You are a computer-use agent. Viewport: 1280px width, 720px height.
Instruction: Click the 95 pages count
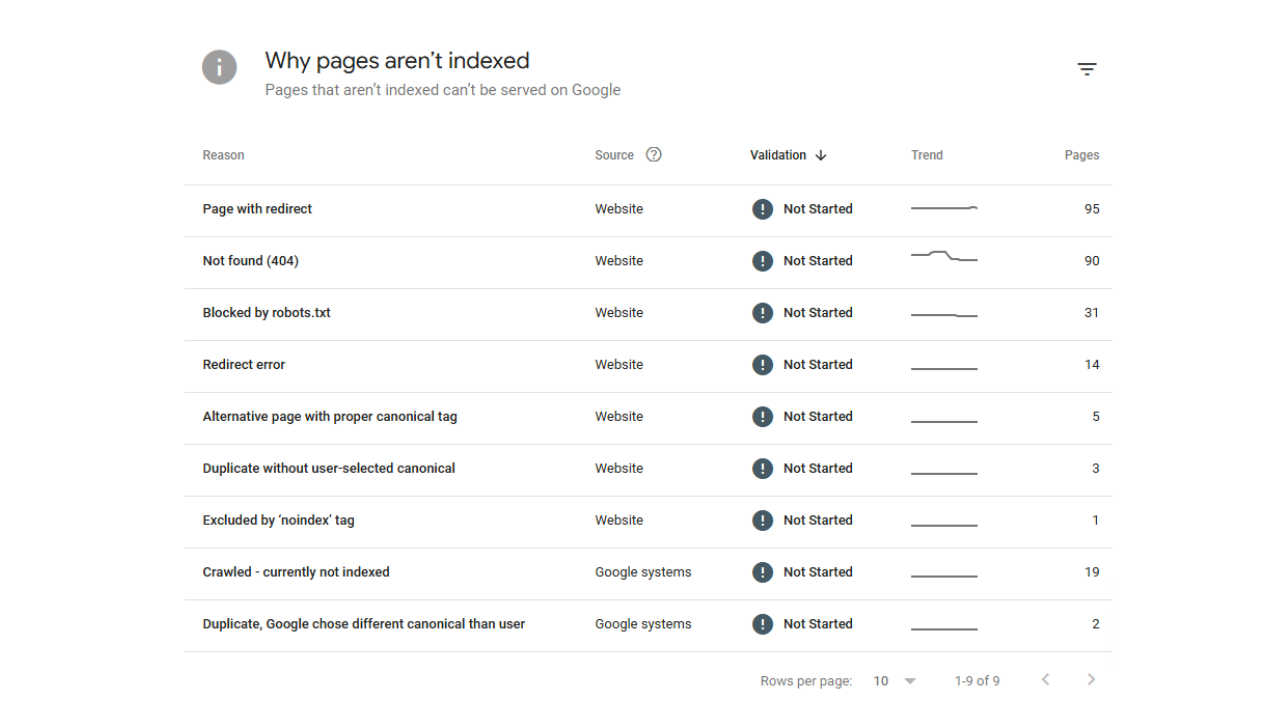(1092, 209)
